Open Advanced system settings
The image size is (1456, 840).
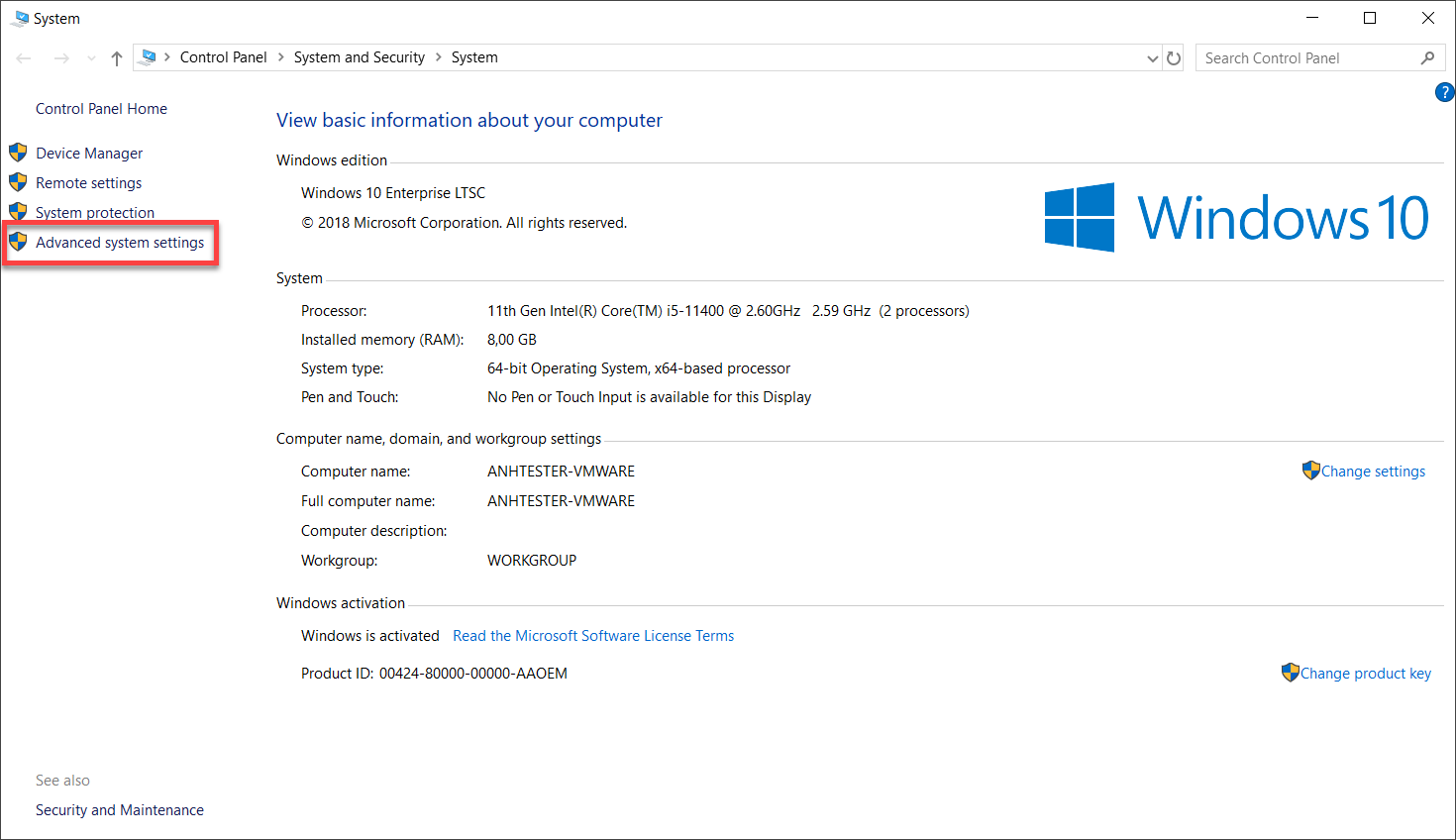120,243
